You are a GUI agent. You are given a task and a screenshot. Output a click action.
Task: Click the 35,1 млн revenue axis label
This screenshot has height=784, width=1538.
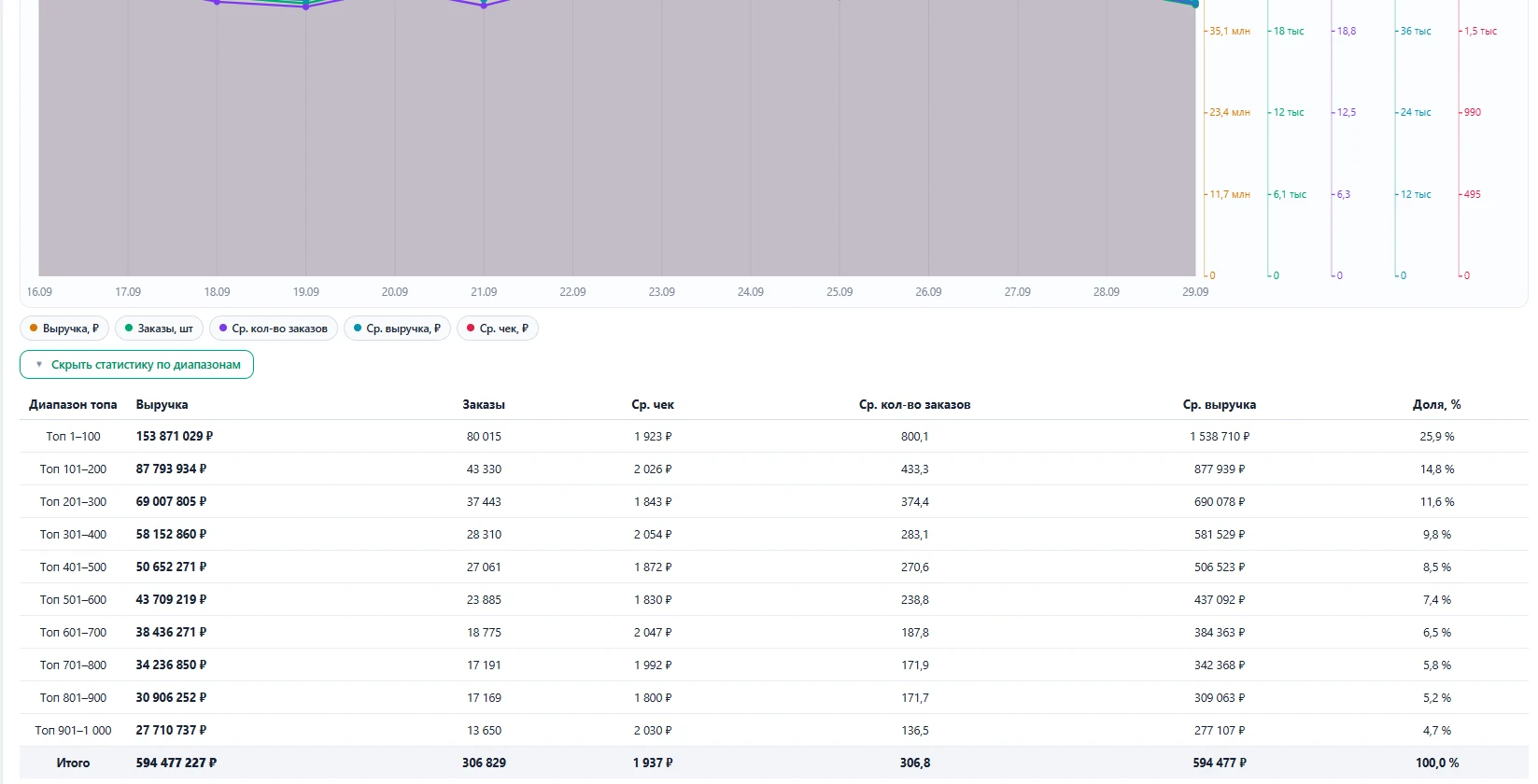pos(1230,32)
